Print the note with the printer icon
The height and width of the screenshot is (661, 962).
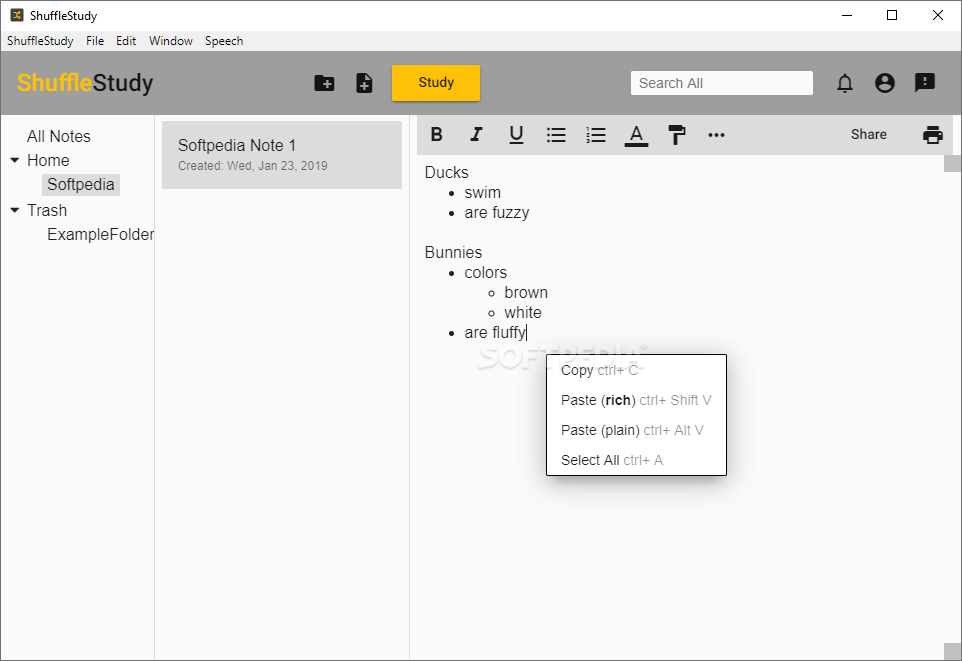click(933, 134)
